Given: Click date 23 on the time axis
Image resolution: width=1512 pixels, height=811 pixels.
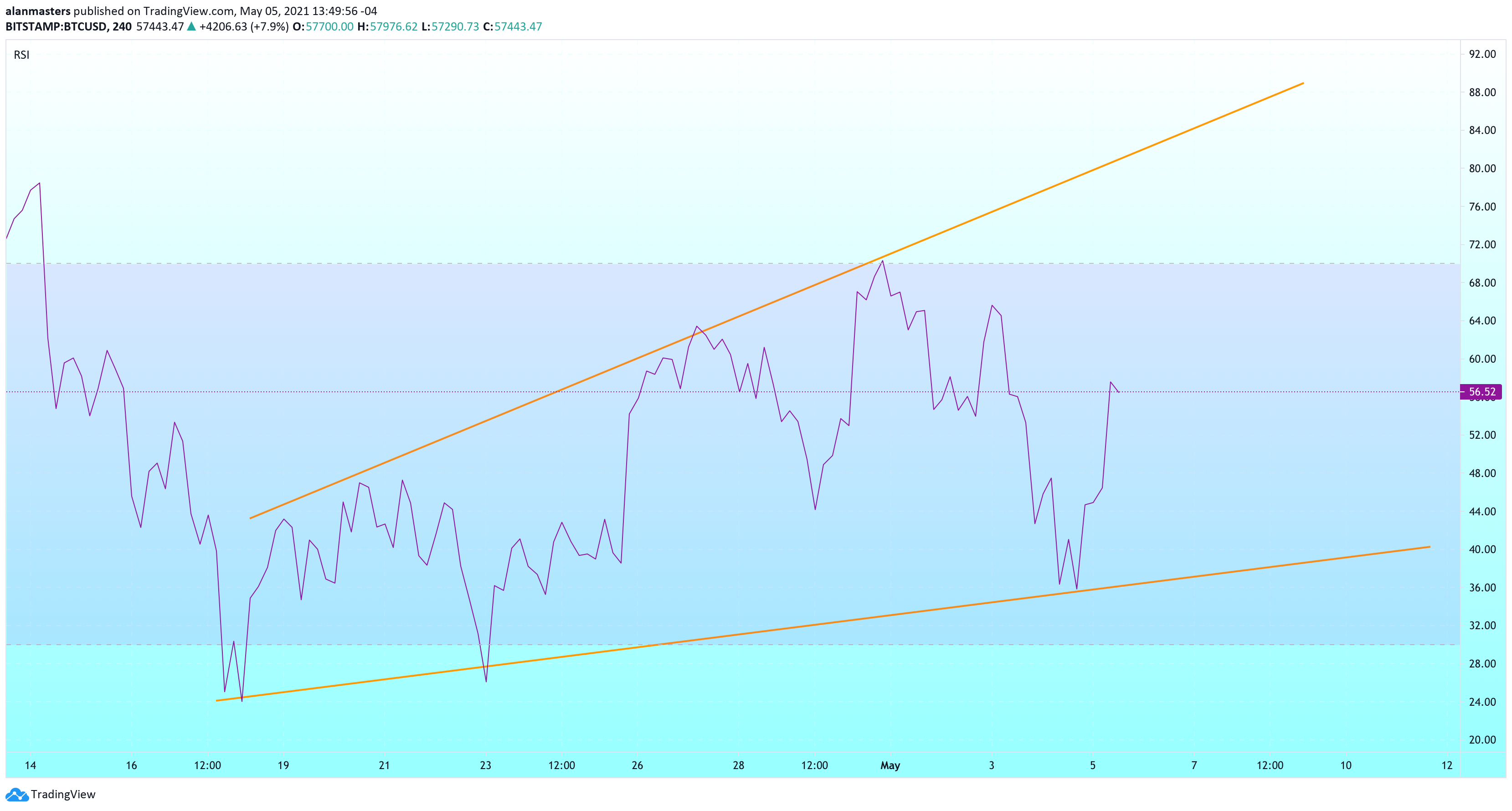Looking at the screenshot, I should pos(485,766).
